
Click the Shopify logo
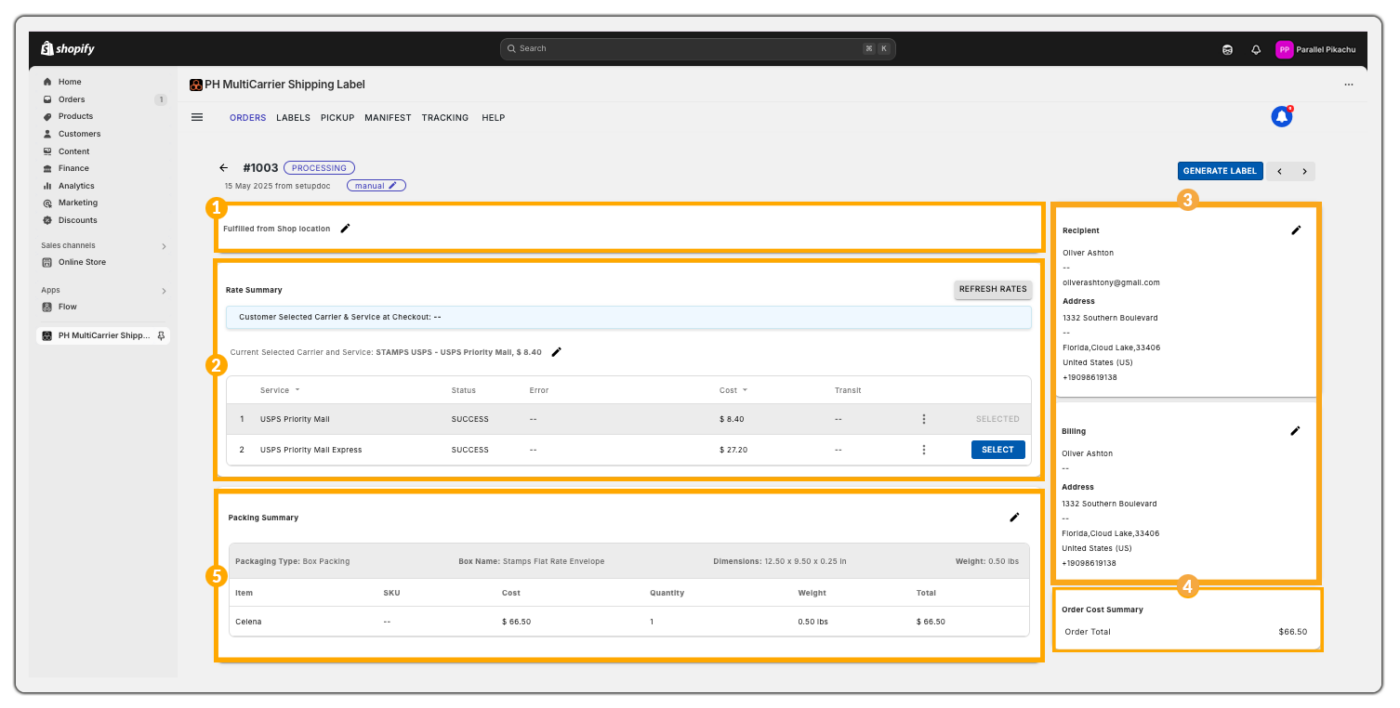click(67, 48)
